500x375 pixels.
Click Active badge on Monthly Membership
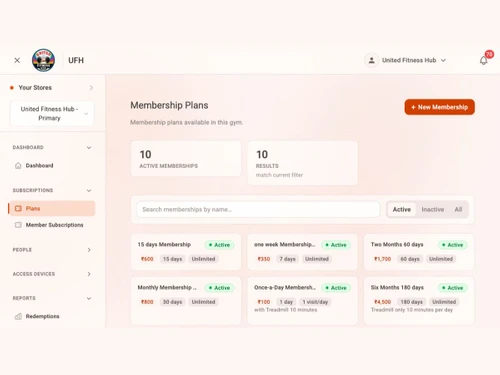coord(219,288)
